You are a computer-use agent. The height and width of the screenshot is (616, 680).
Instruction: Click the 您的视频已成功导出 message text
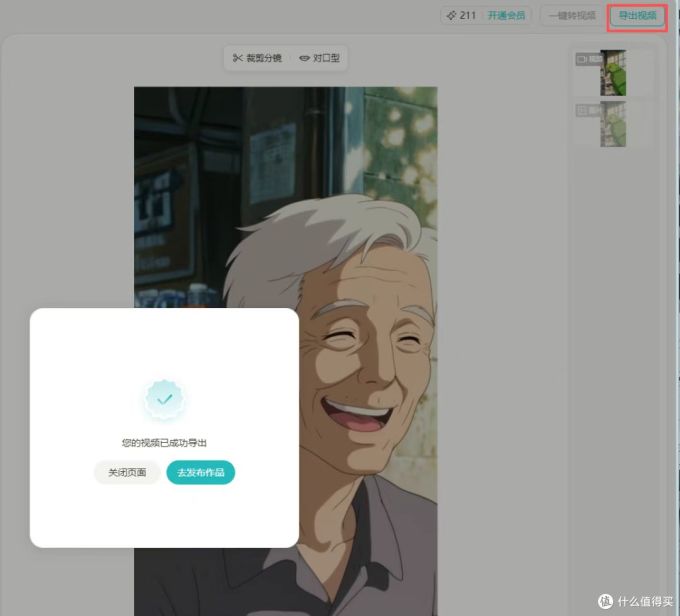[x=164, y=443]
